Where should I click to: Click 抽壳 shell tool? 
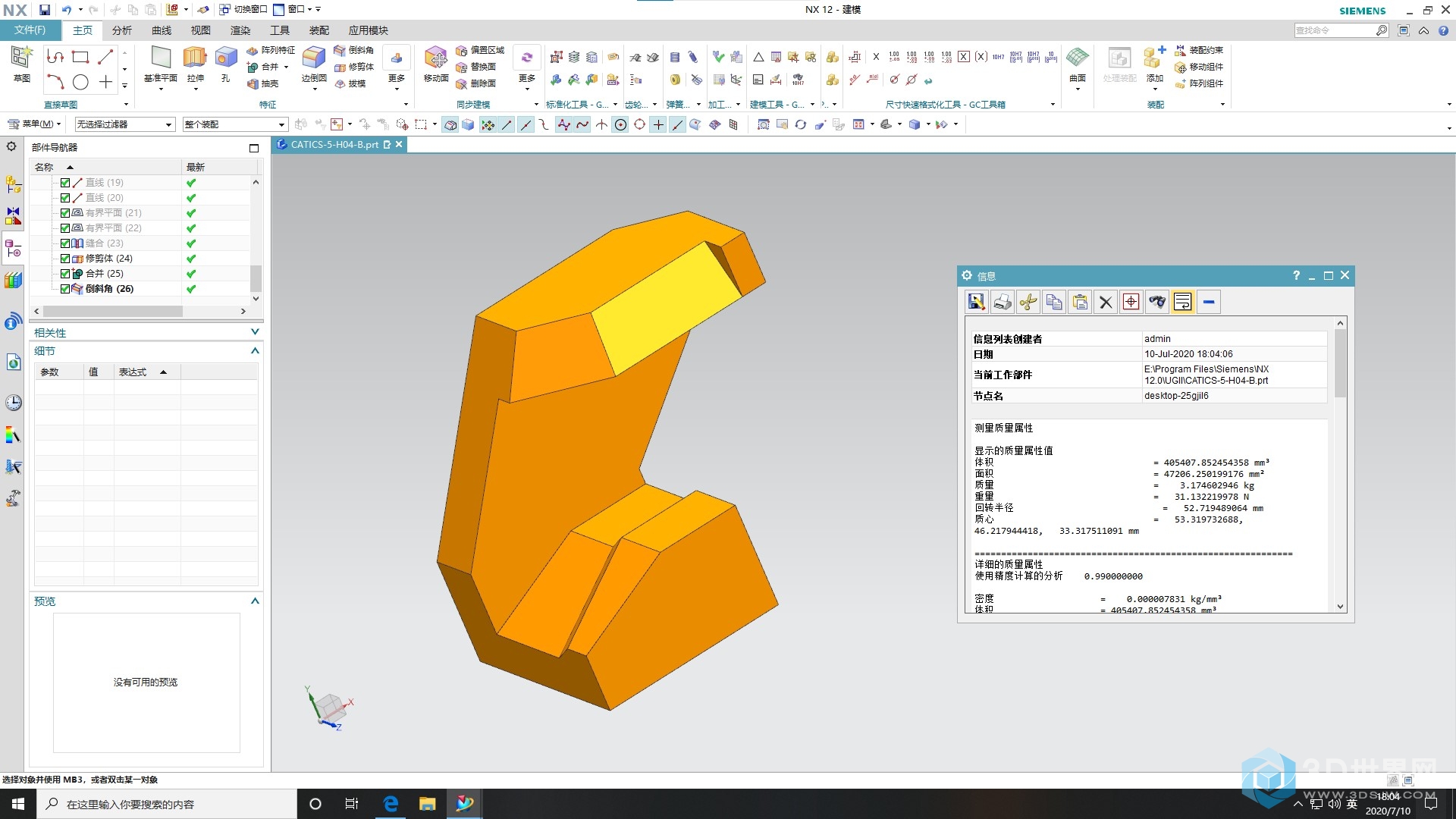coord(263,83)
